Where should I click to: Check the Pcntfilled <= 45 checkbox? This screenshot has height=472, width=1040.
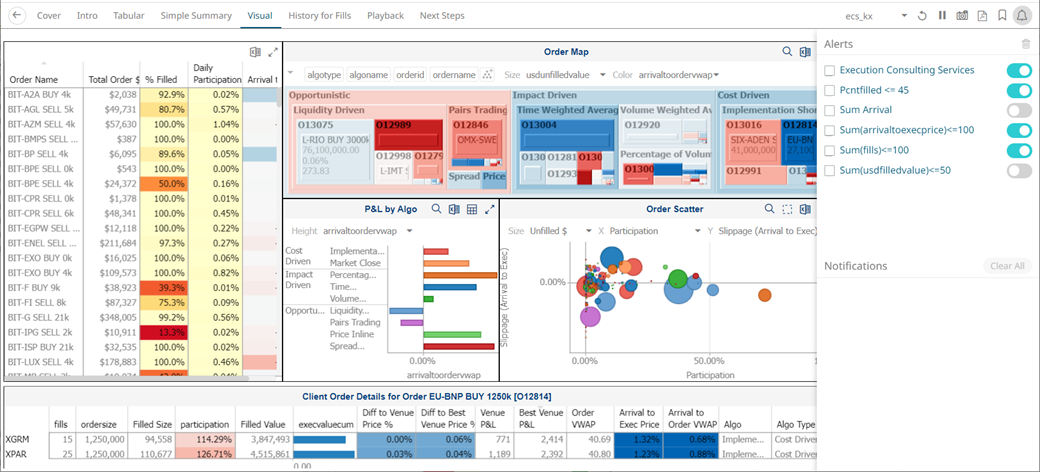(x=829, y=91)
